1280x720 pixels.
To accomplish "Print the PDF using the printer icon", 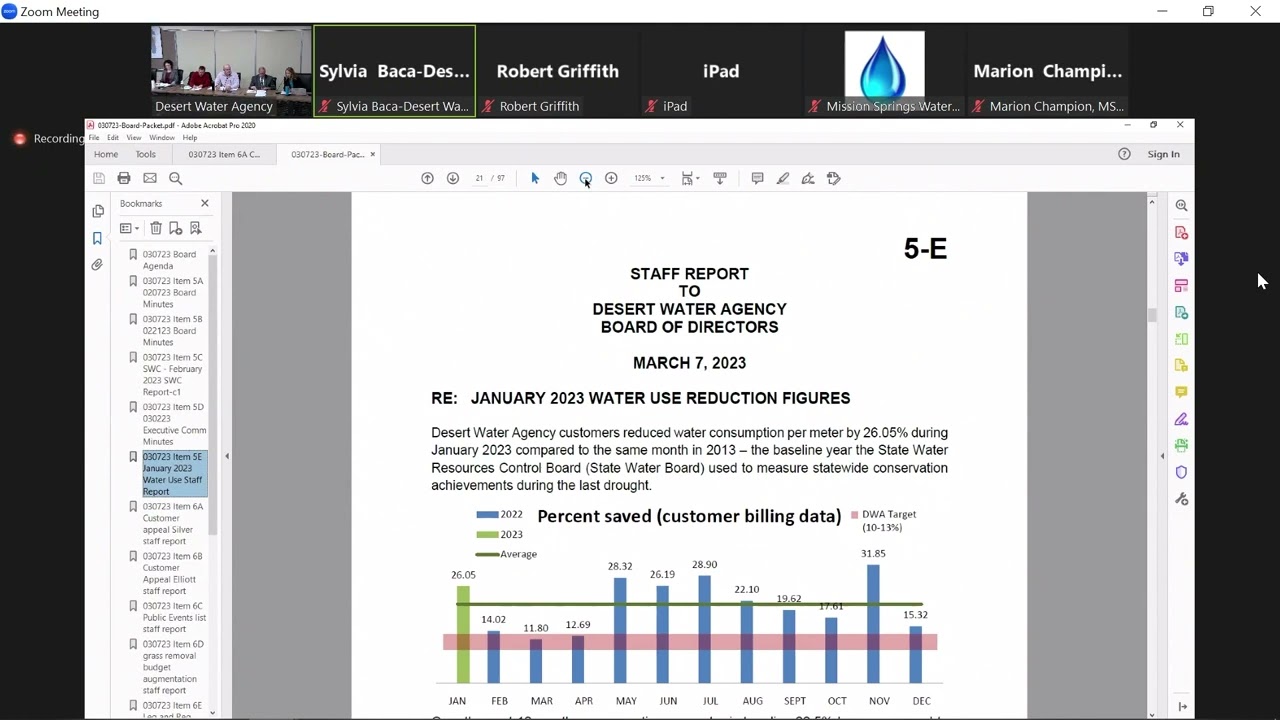I will click(124, 178).
